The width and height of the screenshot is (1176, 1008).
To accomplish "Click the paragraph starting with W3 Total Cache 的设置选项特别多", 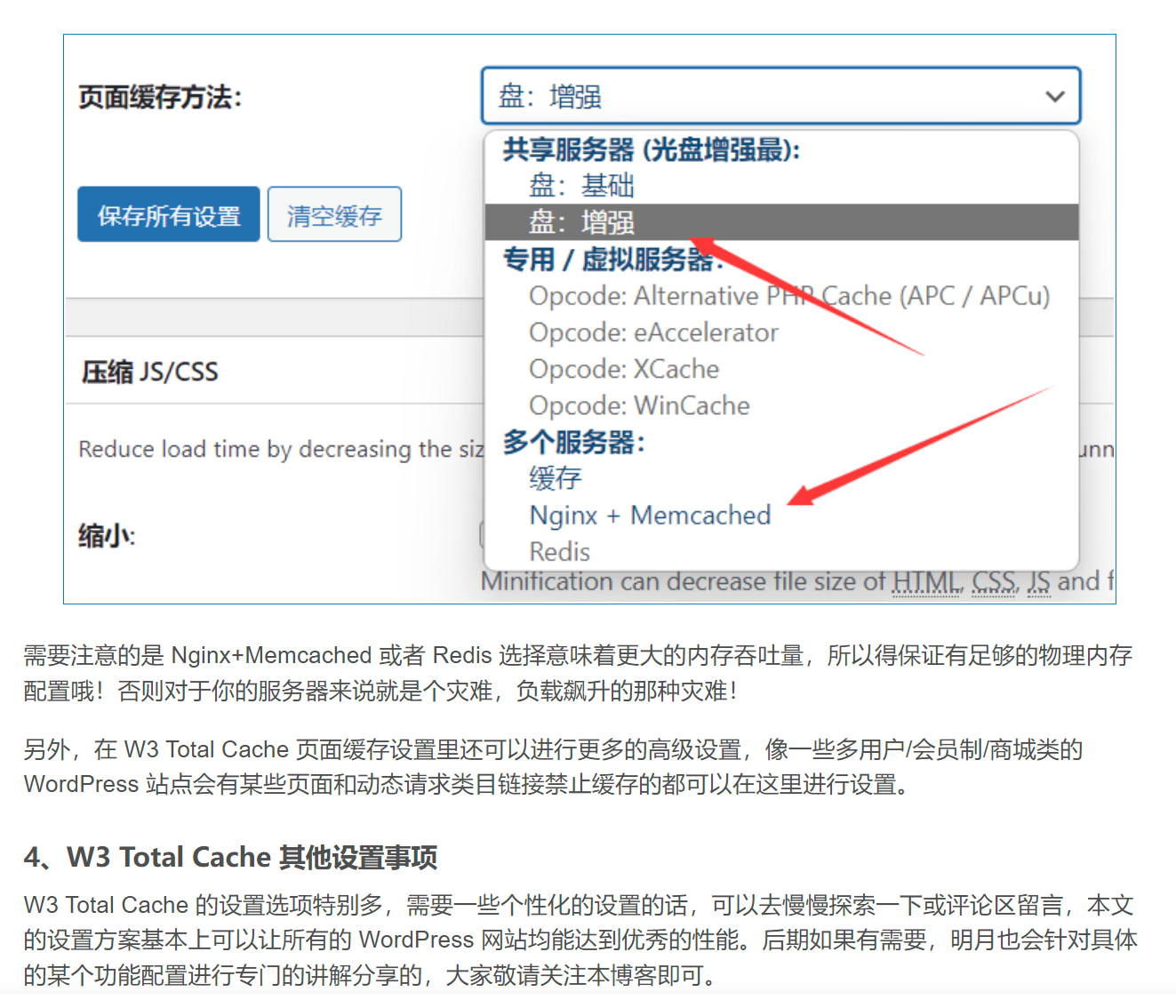I will tap(580, 940).
